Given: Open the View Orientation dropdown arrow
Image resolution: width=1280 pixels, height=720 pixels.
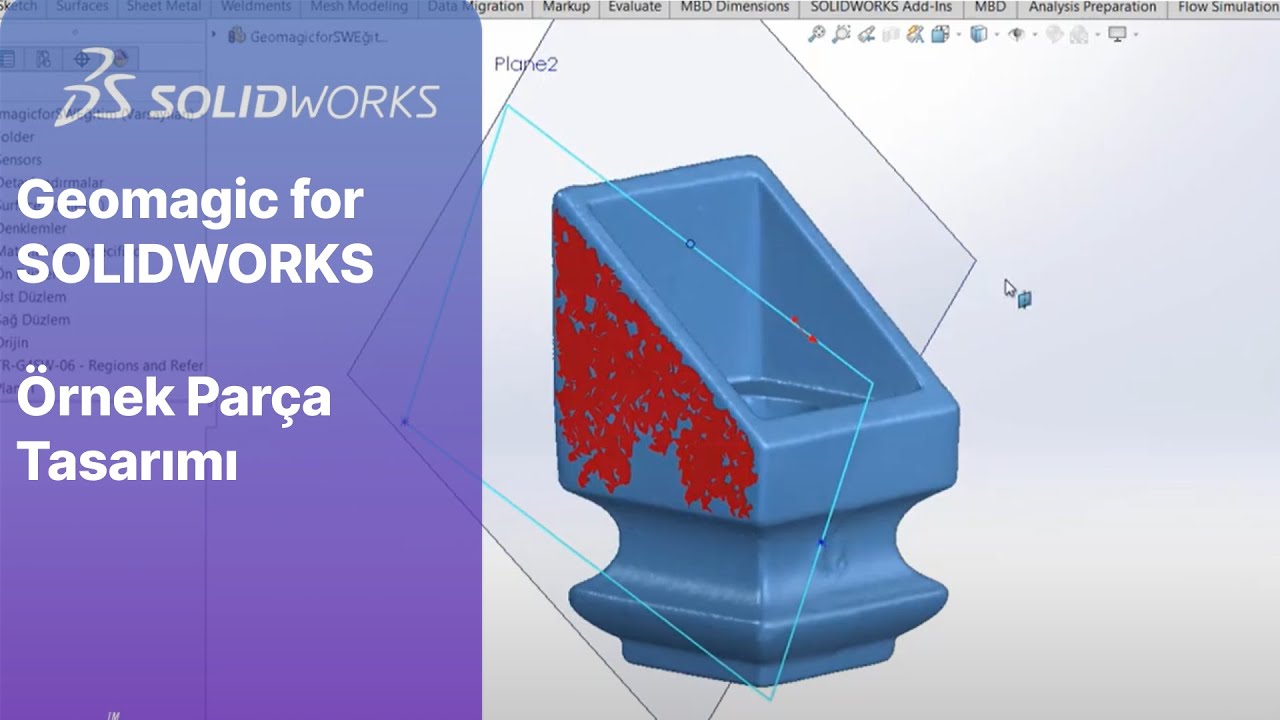Looking at the screenshot, I should 959,34.
